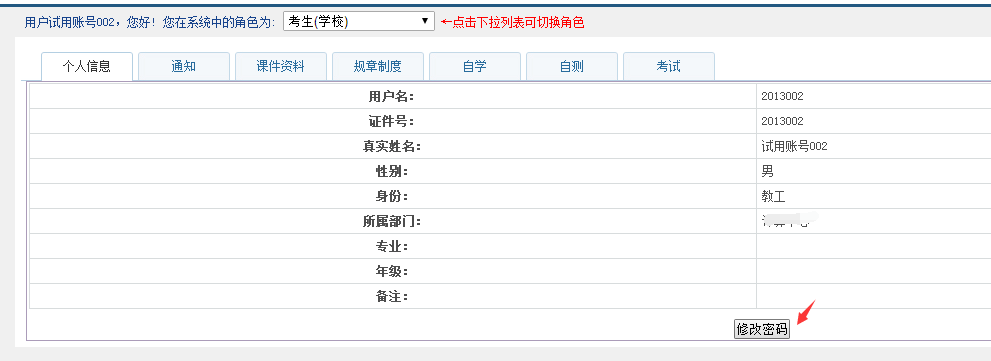The image size is (991, 361).
Task: Click the 真实姓名 value 试用账号002
Action: click(x=794, y=147)
